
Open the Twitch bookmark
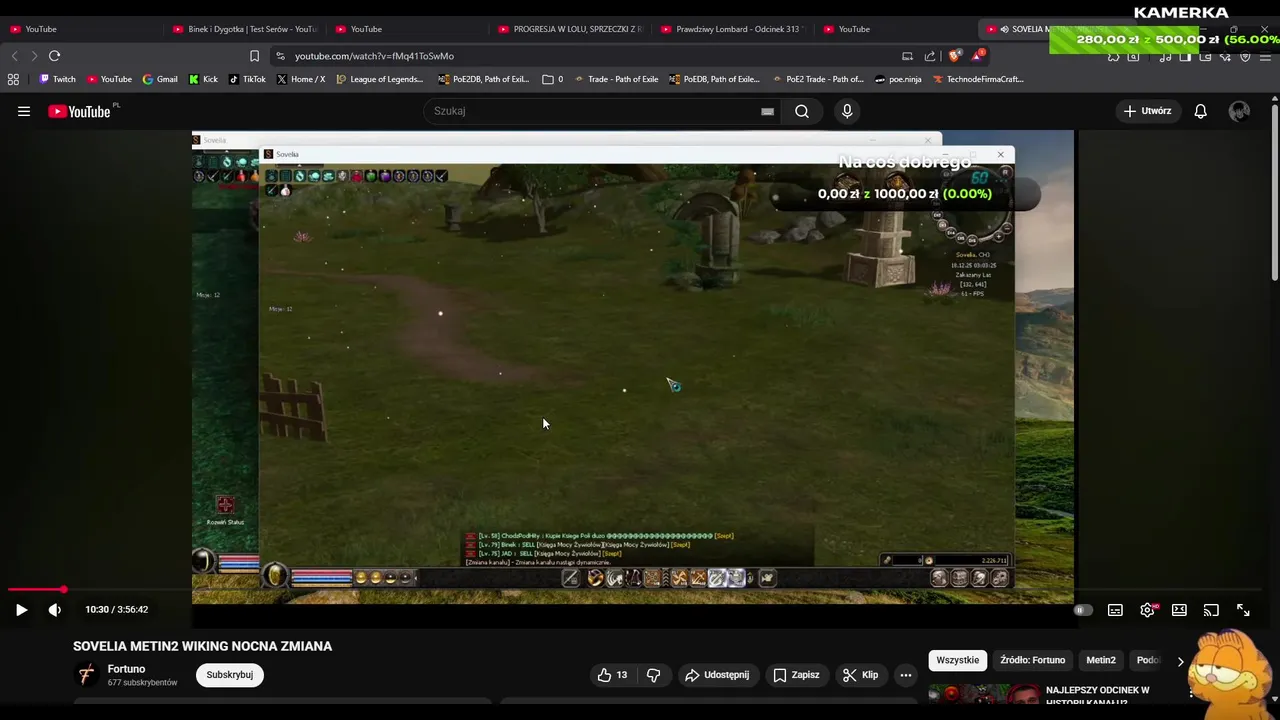pos(57,79)
